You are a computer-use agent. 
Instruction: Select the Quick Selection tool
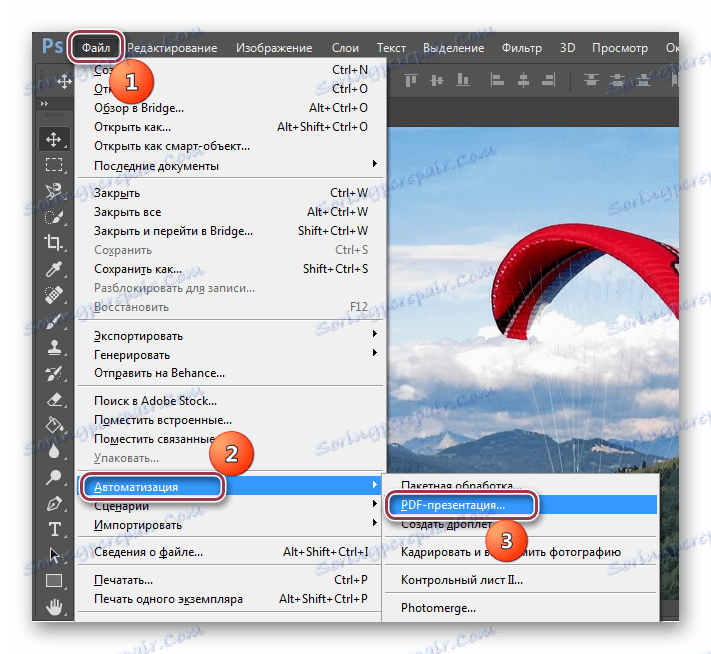coord(54,217)
